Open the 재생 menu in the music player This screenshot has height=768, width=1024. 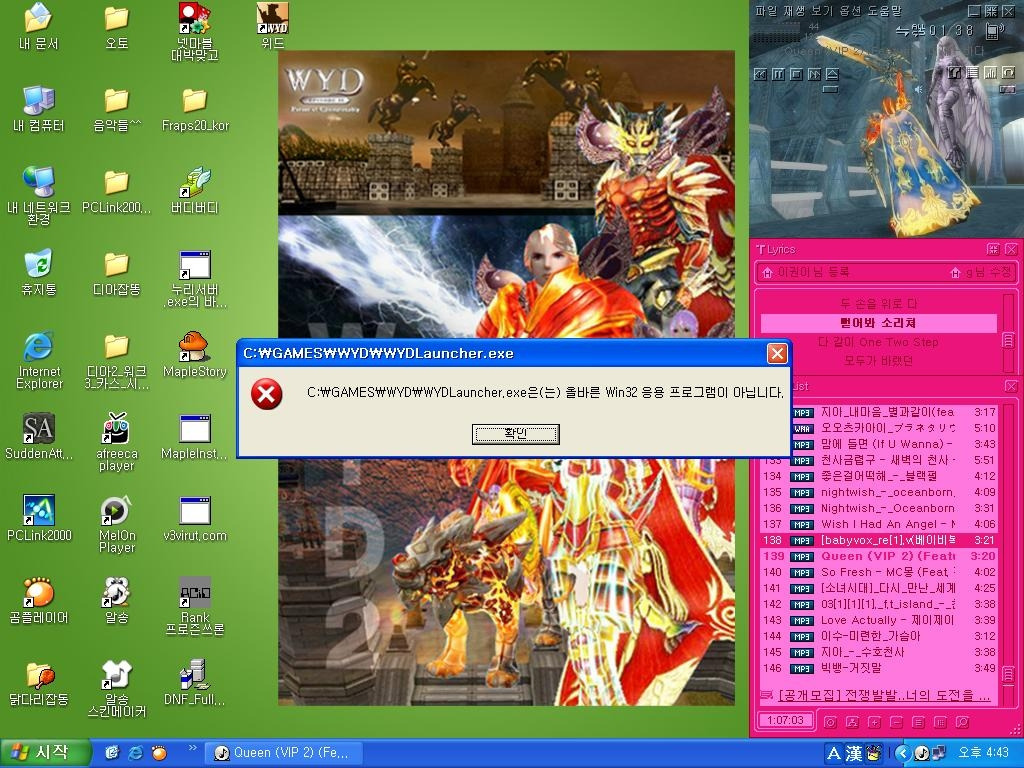pyautogui.click(x=796, y=10)
